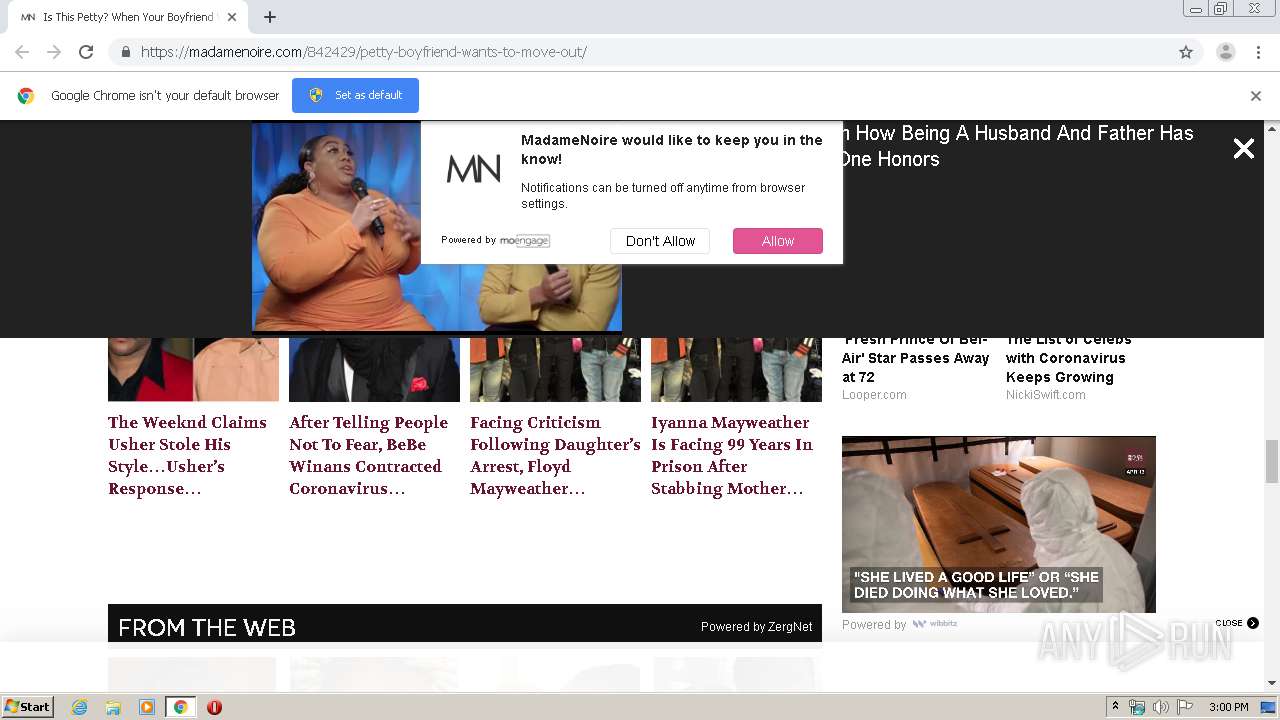Open The Weeknd Claims Usher Stole His Style article
Viewport: 1280px width, 720px height.
187,455
